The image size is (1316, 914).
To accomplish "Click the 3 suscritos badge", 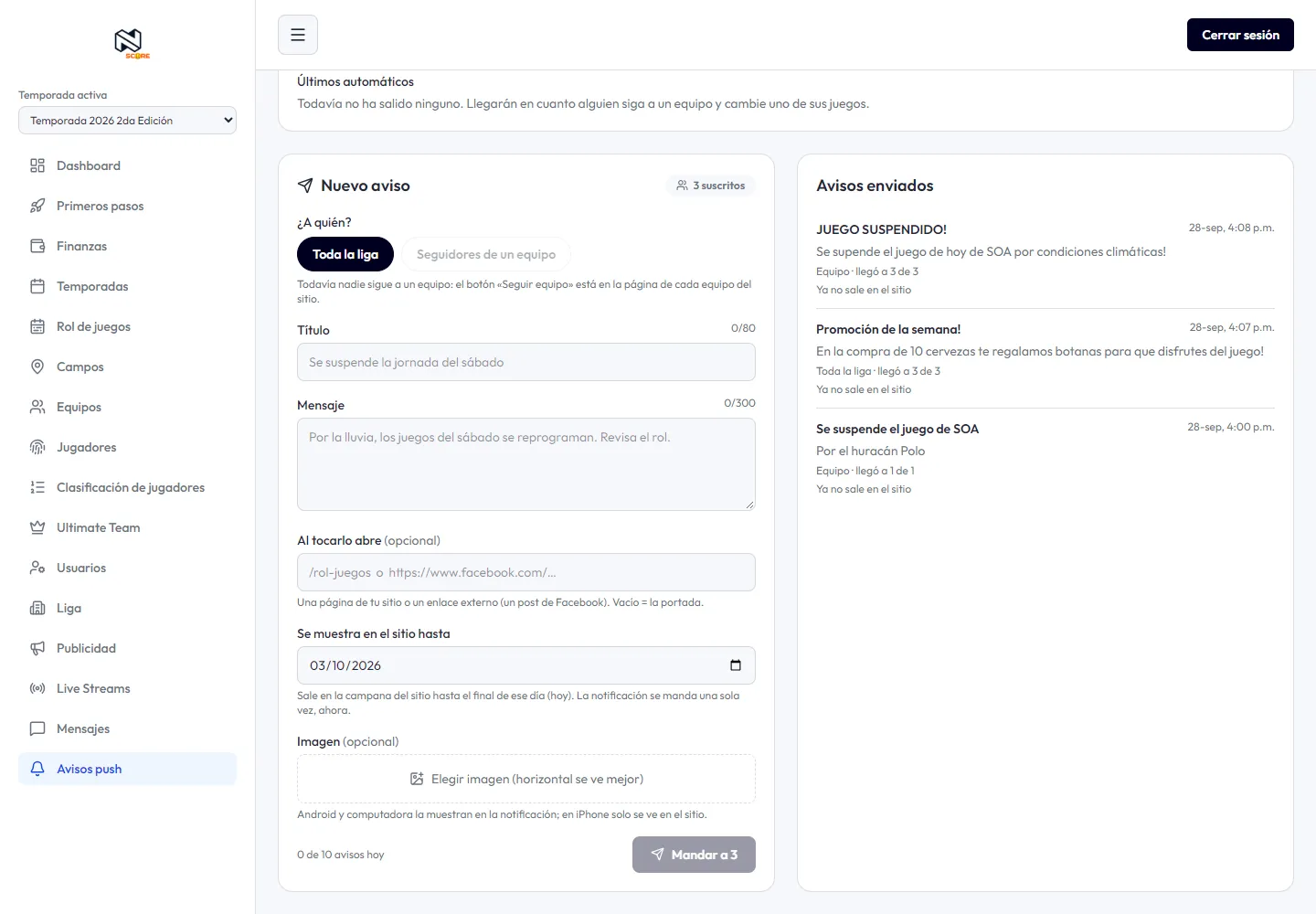I will 711,186.
